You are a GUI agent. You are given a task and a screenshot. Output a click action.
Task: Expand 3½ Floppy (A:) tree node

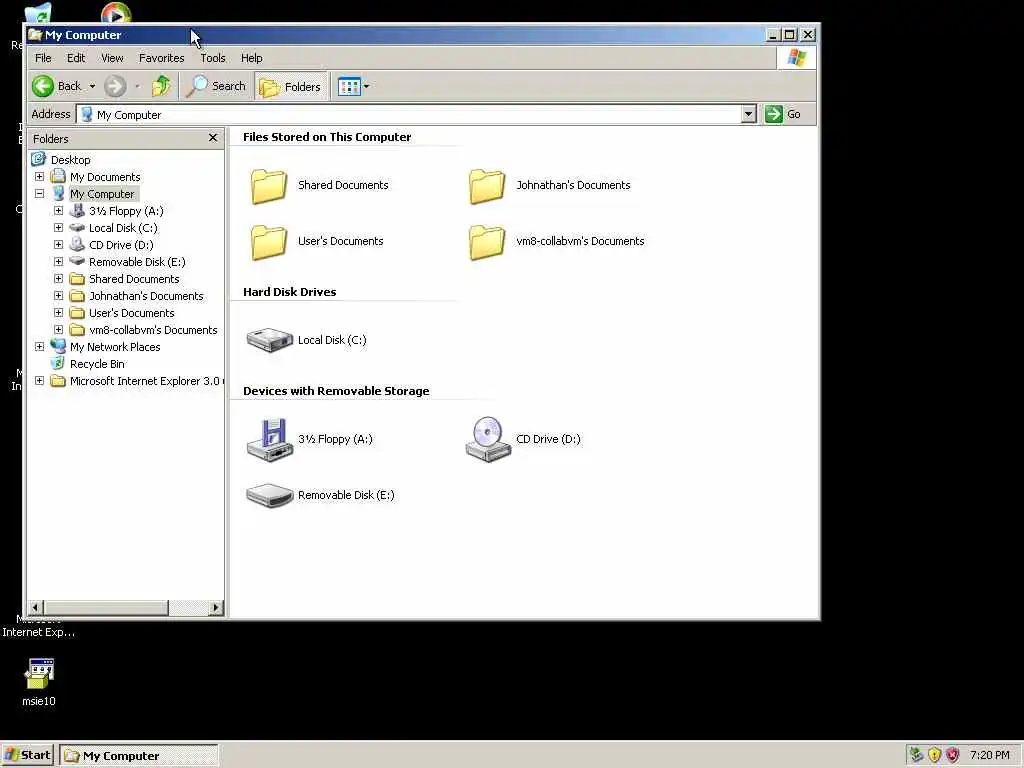[x=58, y=211]
